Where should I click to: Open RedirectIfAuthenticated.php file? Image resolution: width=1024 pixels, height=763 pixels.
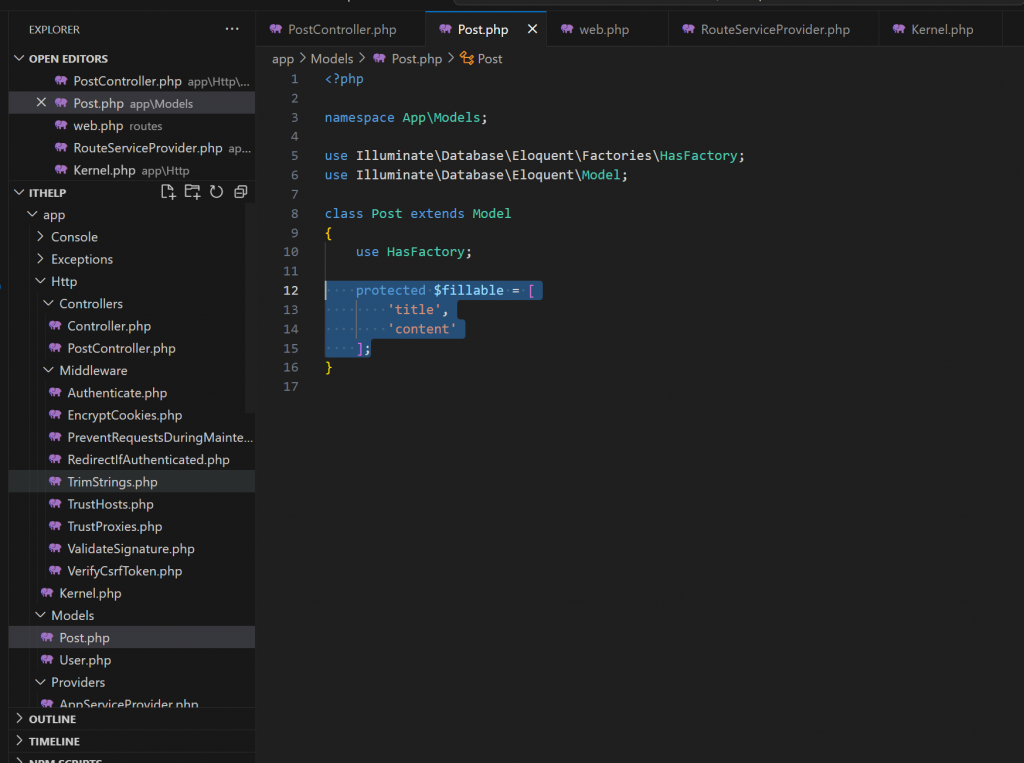(132, 459)
